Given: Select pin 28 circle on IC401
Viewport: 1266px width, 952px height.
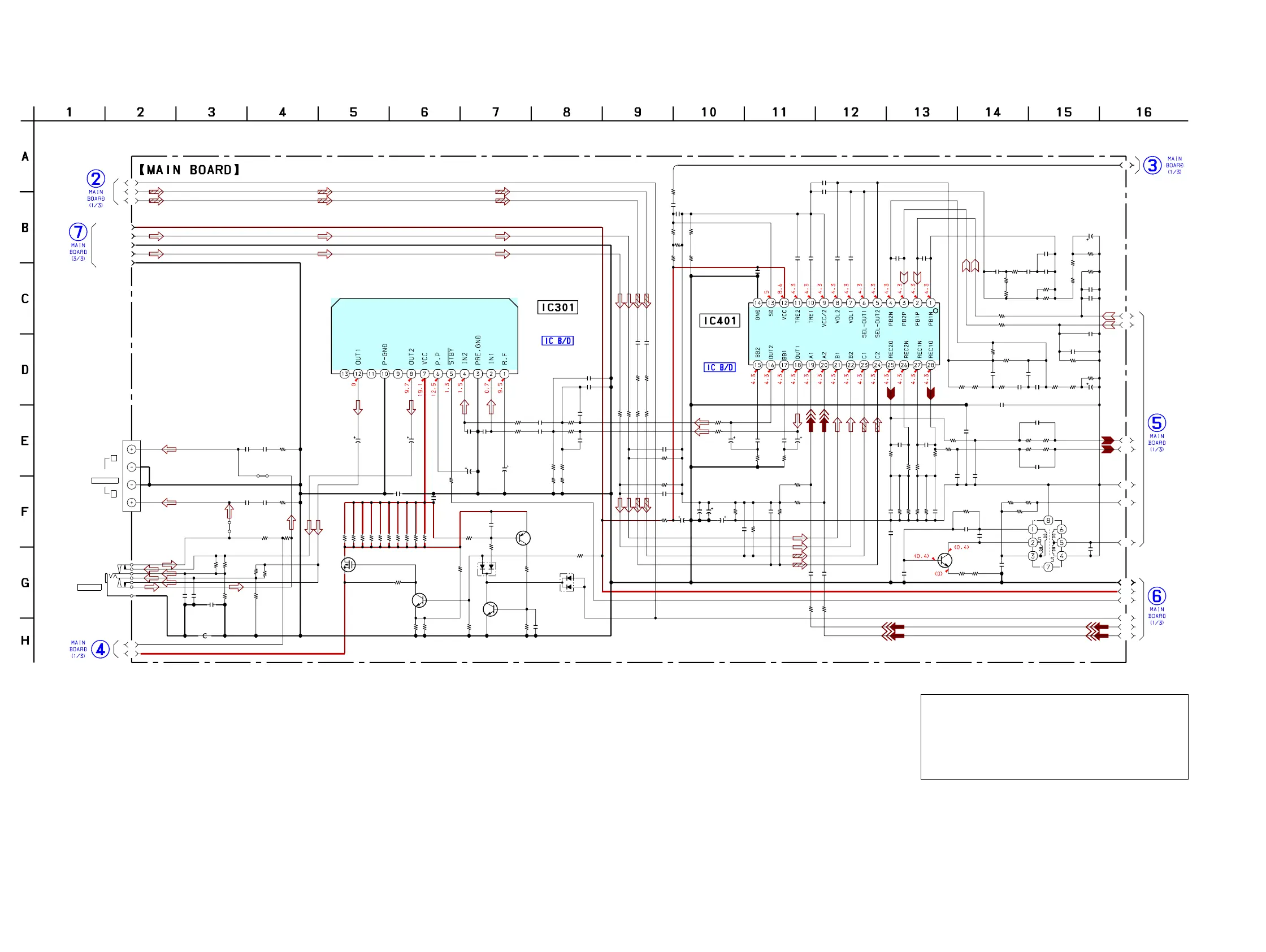Looking at the screenshot, I should (x=931, y=365).
